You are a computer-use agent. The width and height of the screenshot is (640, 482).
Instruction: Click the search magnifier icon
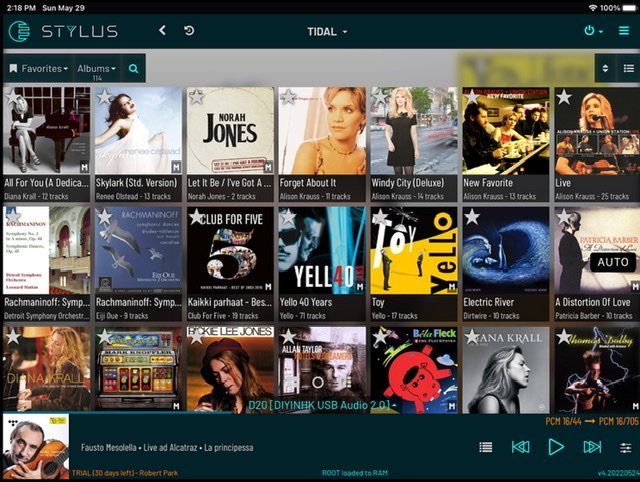click(133, 69)
